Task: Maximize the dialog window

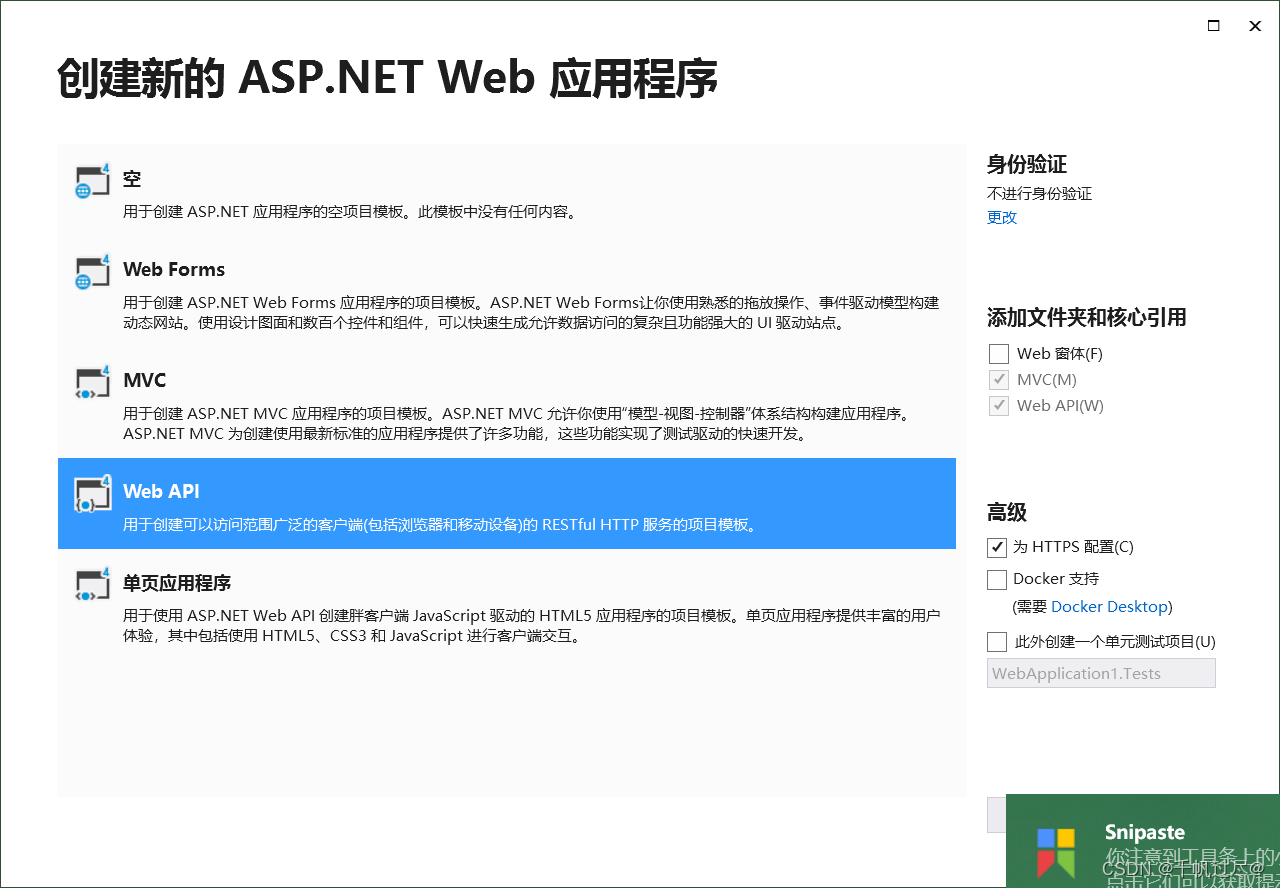Action: point(1213,26)
